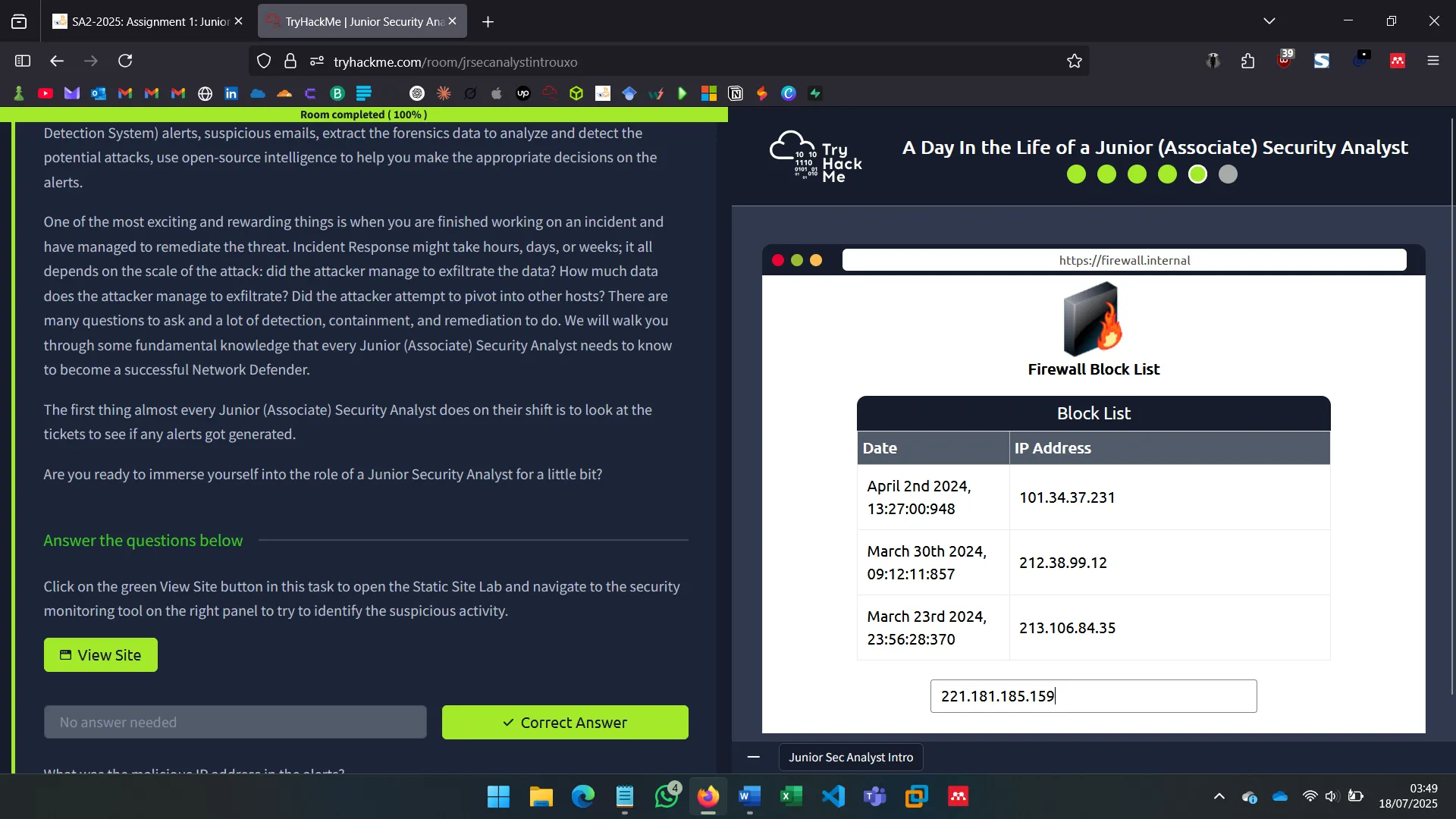Bookmark this page with the star icon
This screenshot has width=1456, height=819.
(x=1075, y=61)
